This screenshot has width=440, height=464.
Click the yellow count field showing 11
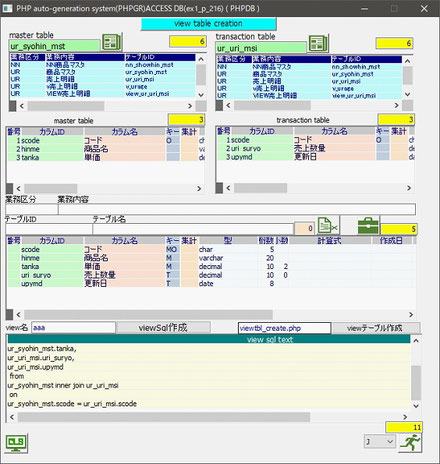coord(404,427)
